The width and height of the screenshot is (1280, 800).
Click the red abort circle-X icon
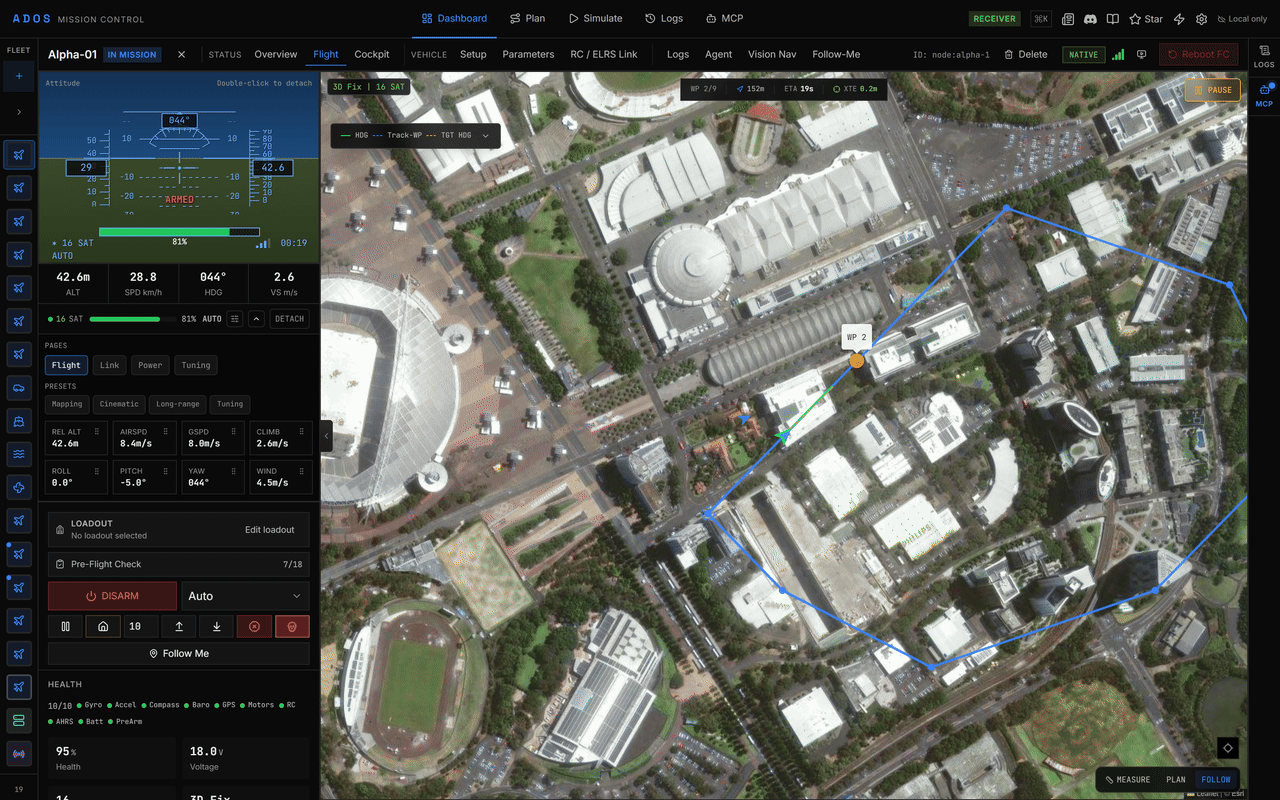[254, 627]
